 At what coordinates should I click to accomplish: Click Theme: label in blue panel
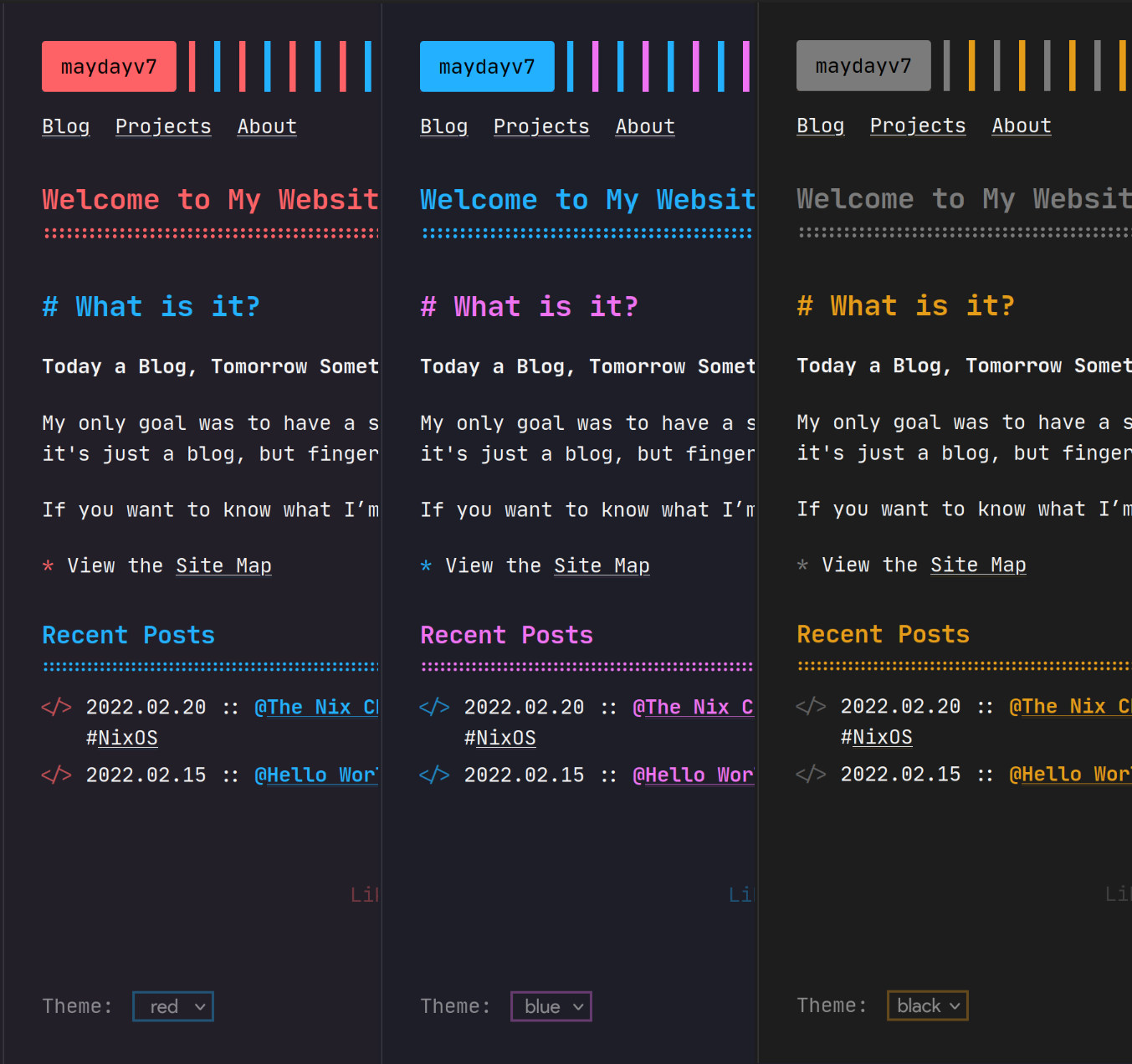pyautogui.click(x=456, y=1006)
